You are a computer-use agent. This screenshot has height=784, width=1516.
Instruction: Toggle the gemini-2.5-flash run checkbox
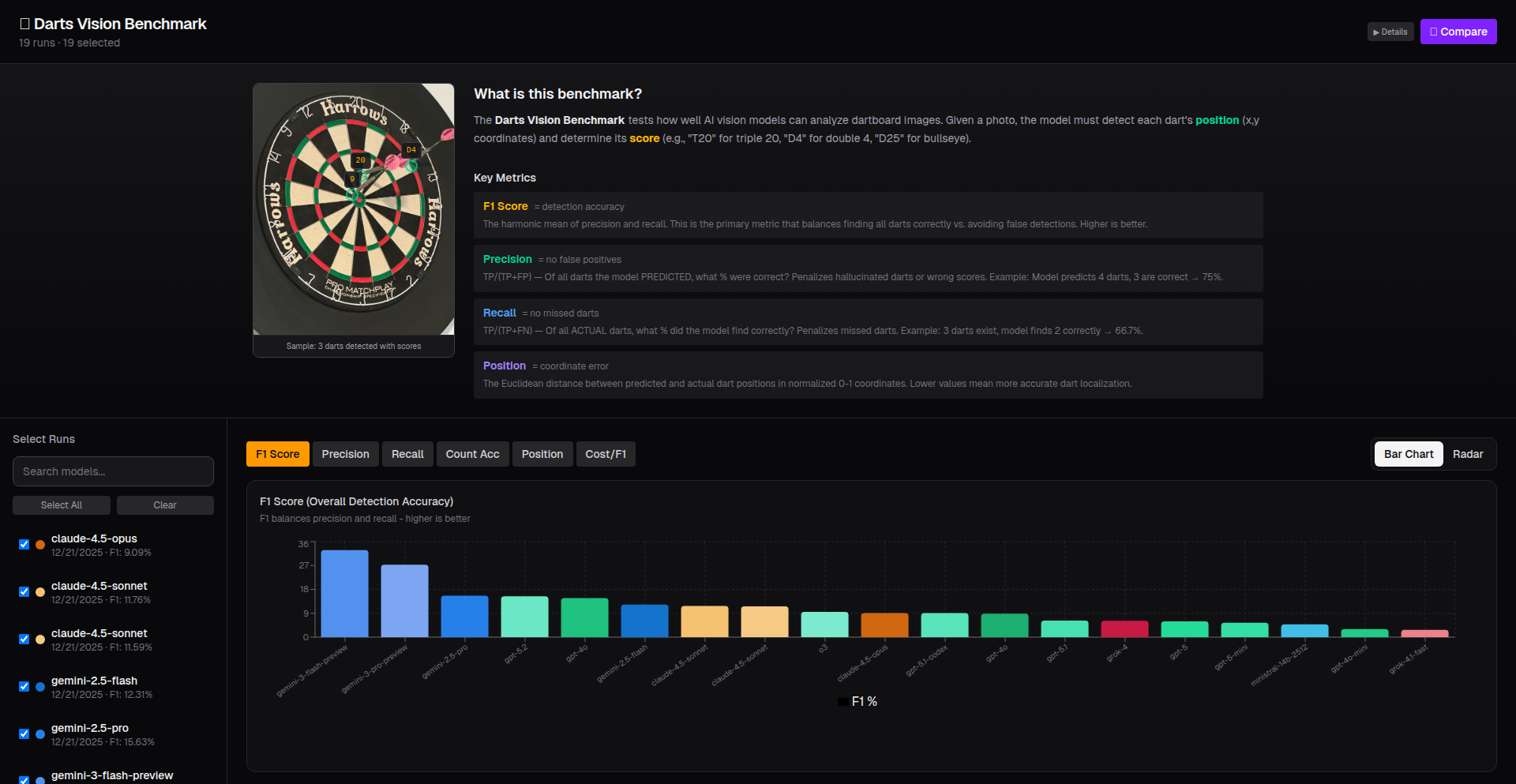pyautogui.click(x=24, y=687)
